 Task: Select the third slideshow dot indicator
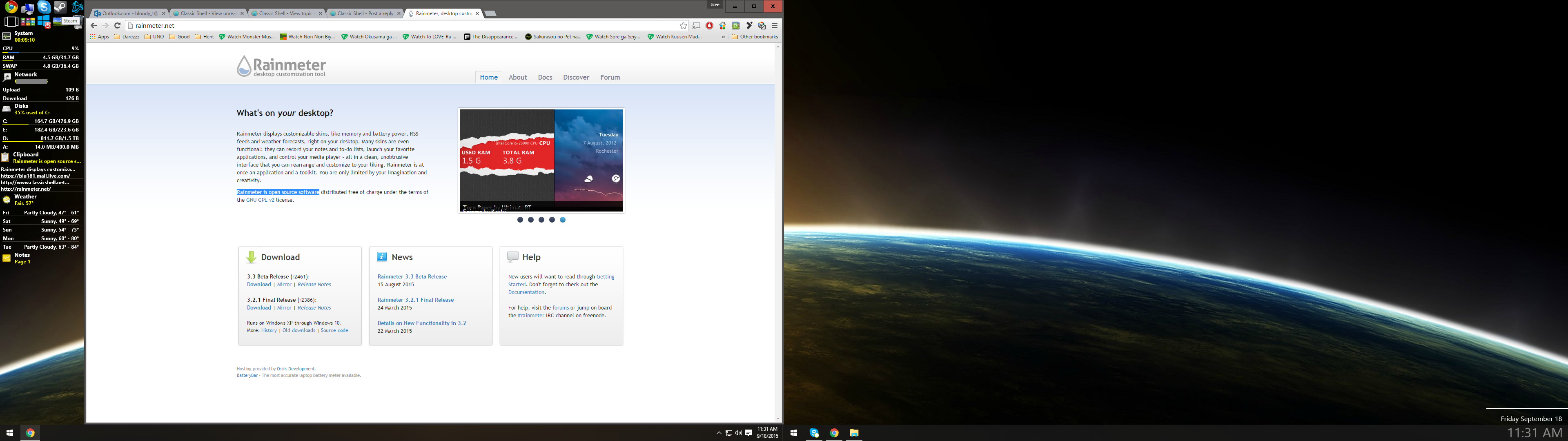(541, 220)
